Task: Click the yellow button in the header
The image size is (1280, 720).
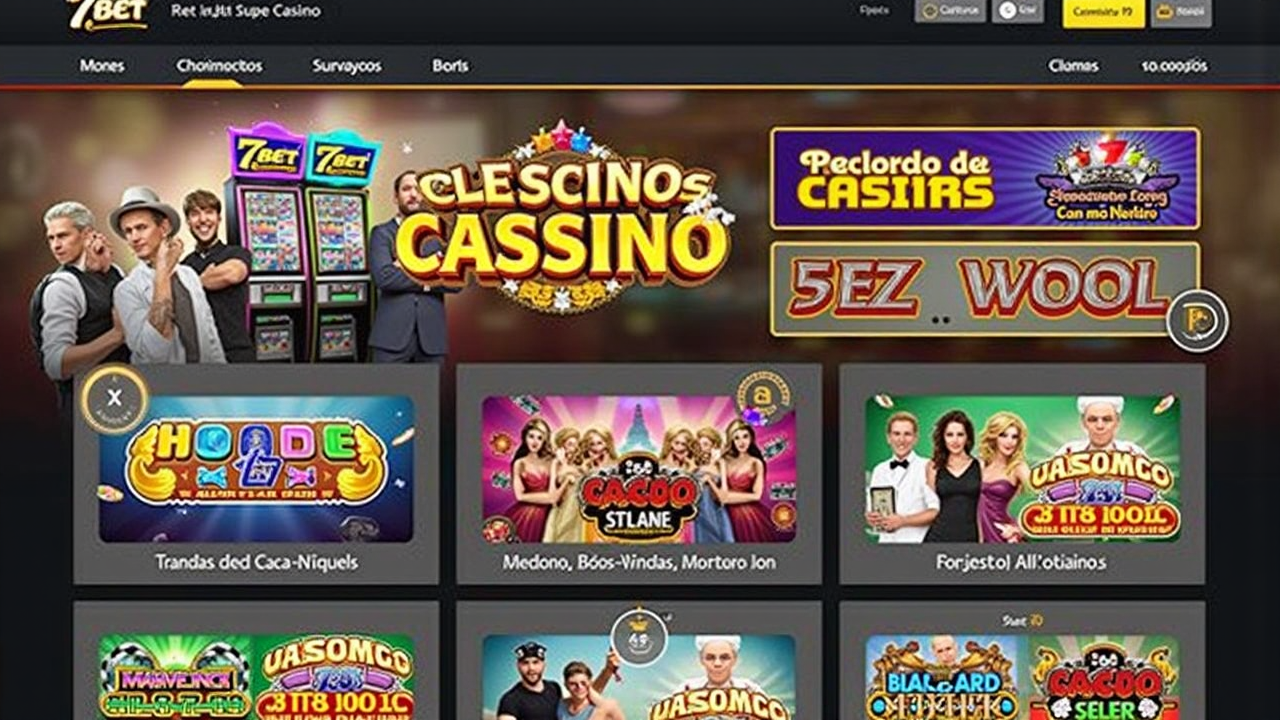Action: [x=1103, y=12]
